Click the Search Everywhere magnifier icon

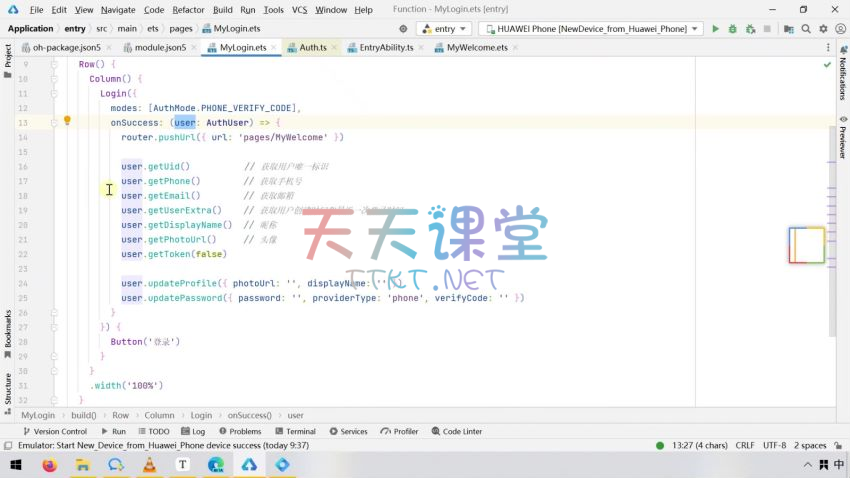click(x=806, y=29)
